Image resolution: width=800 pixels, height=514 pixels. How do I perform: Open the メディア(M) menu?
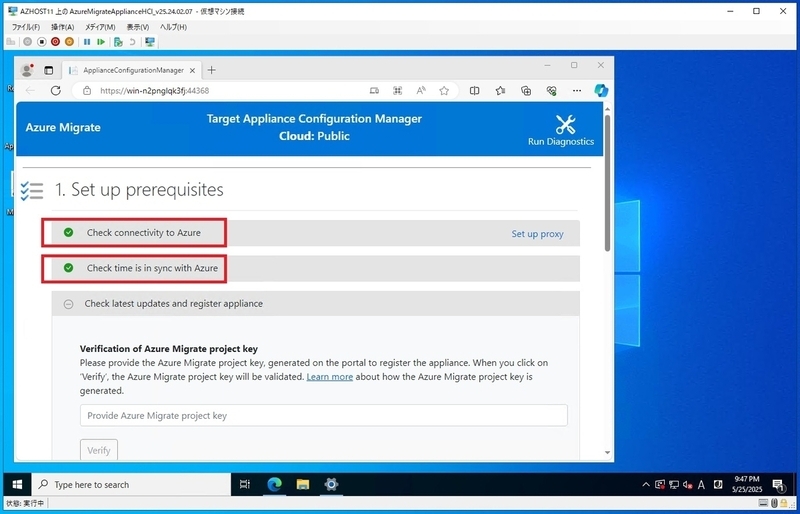coord(99,27)
